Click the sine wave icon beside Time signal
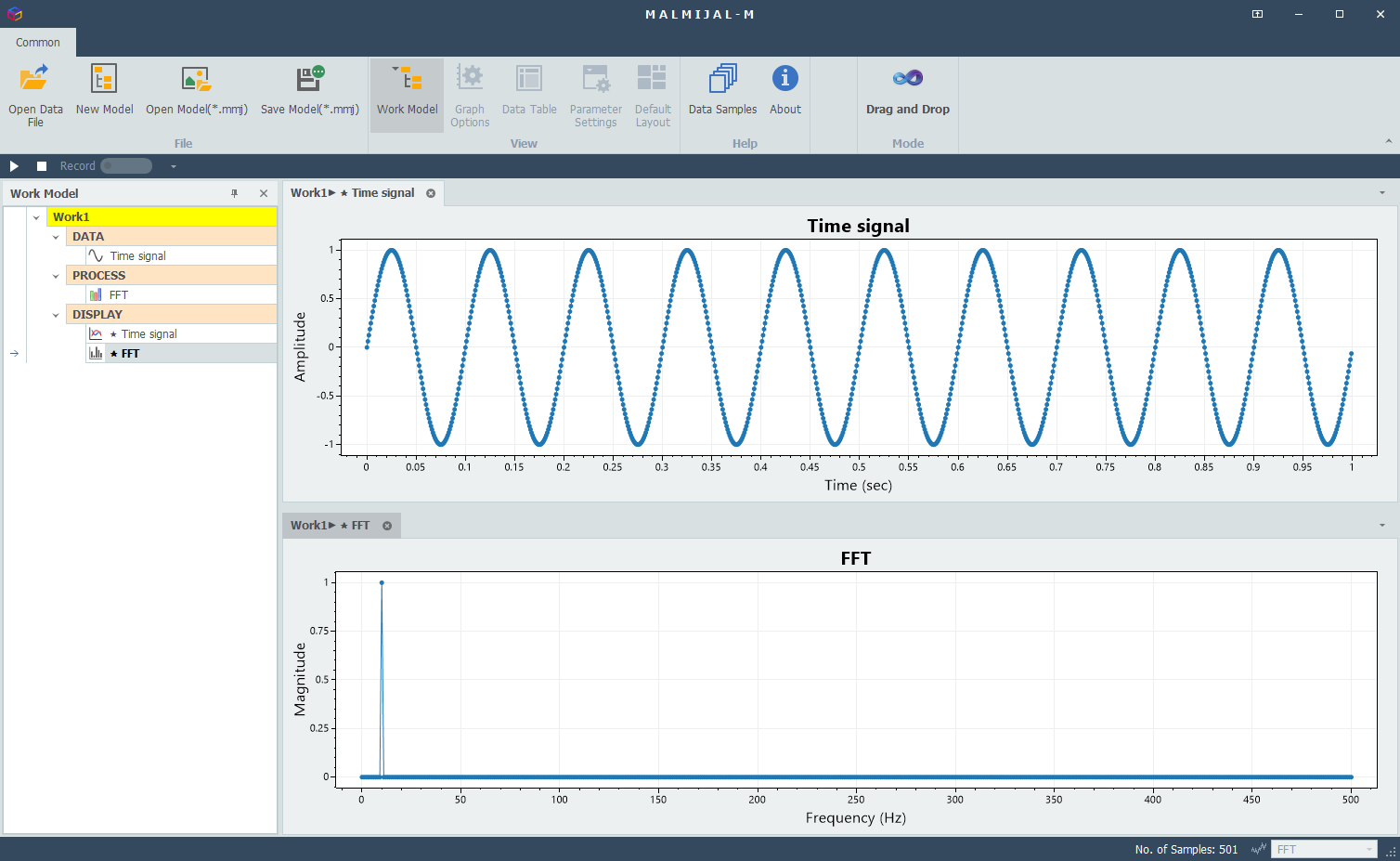The image size is (1400, 861). click(x=96, y=255)
